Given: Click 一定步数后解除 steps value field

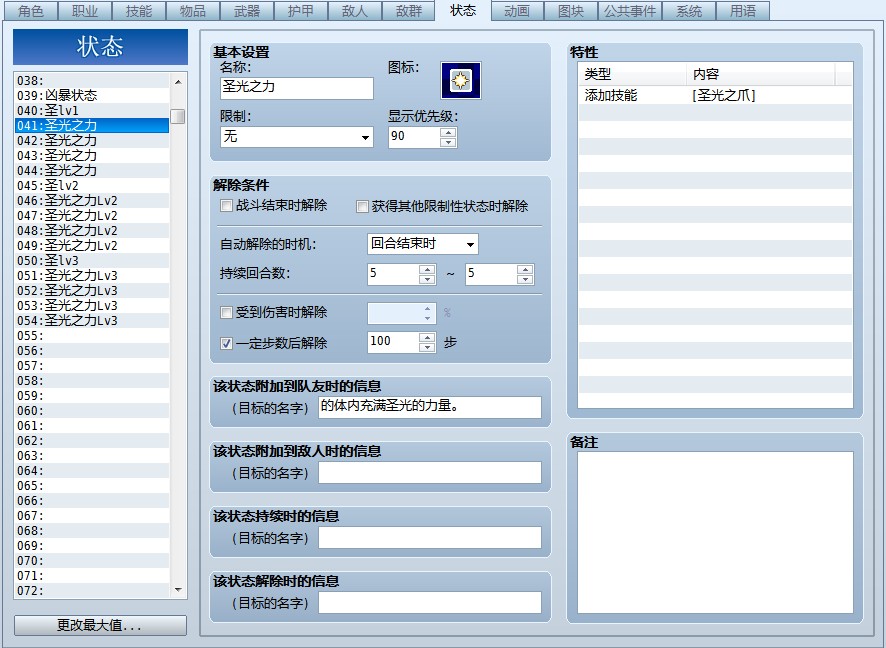Looking at the screenshot, I should coord(393,342).
